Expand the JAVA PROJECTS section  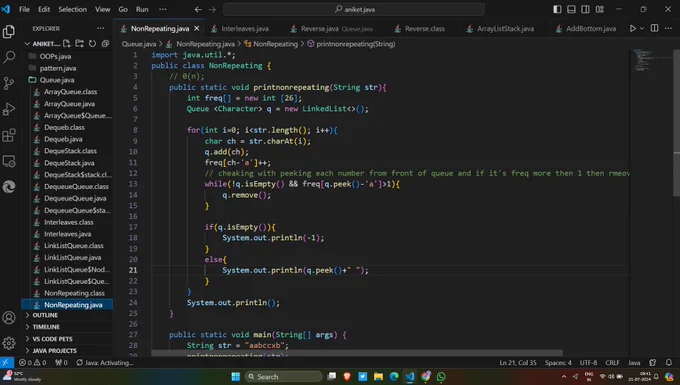[x=67, y=350]
